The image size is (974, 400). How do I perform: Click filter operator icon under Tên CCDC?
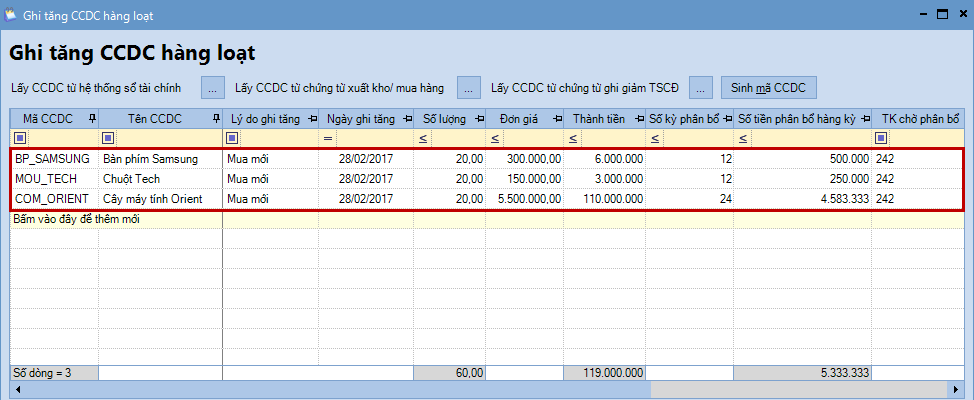coord(108,138)
